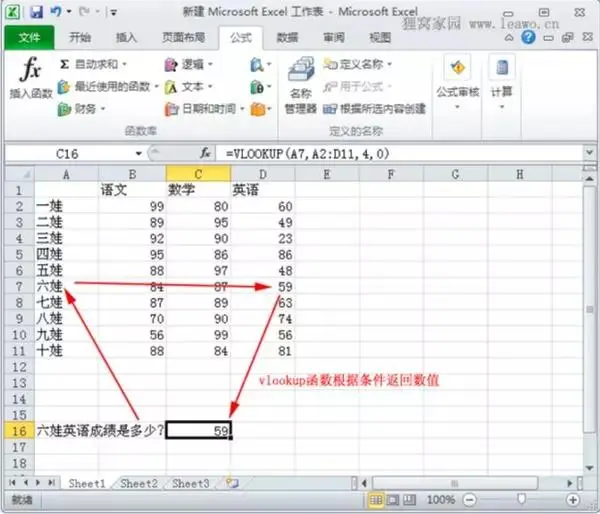Switch to the Page Layout tab
Screen dimensions: 600x514
click(x=184, y=38)
